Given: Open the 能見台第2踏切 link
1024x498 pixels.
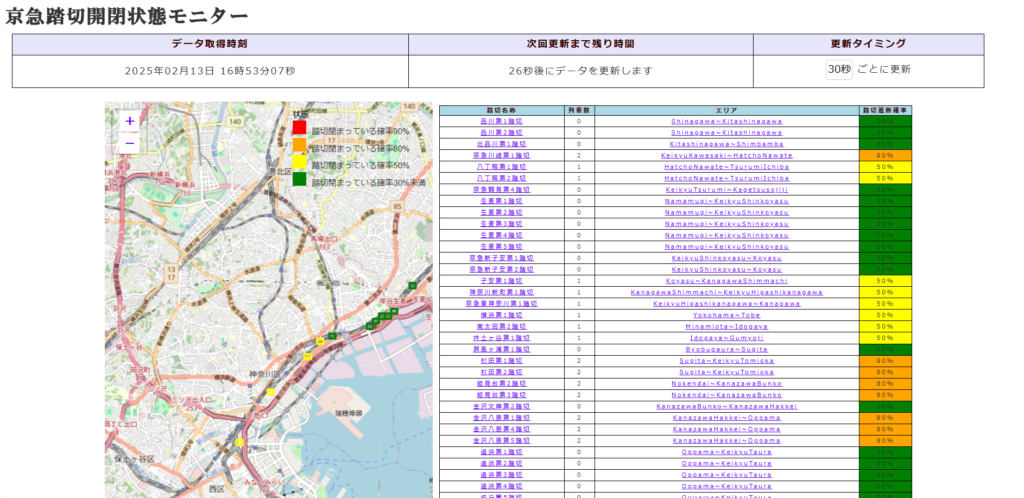Looking at the screenshot, I should coord(502,384).
